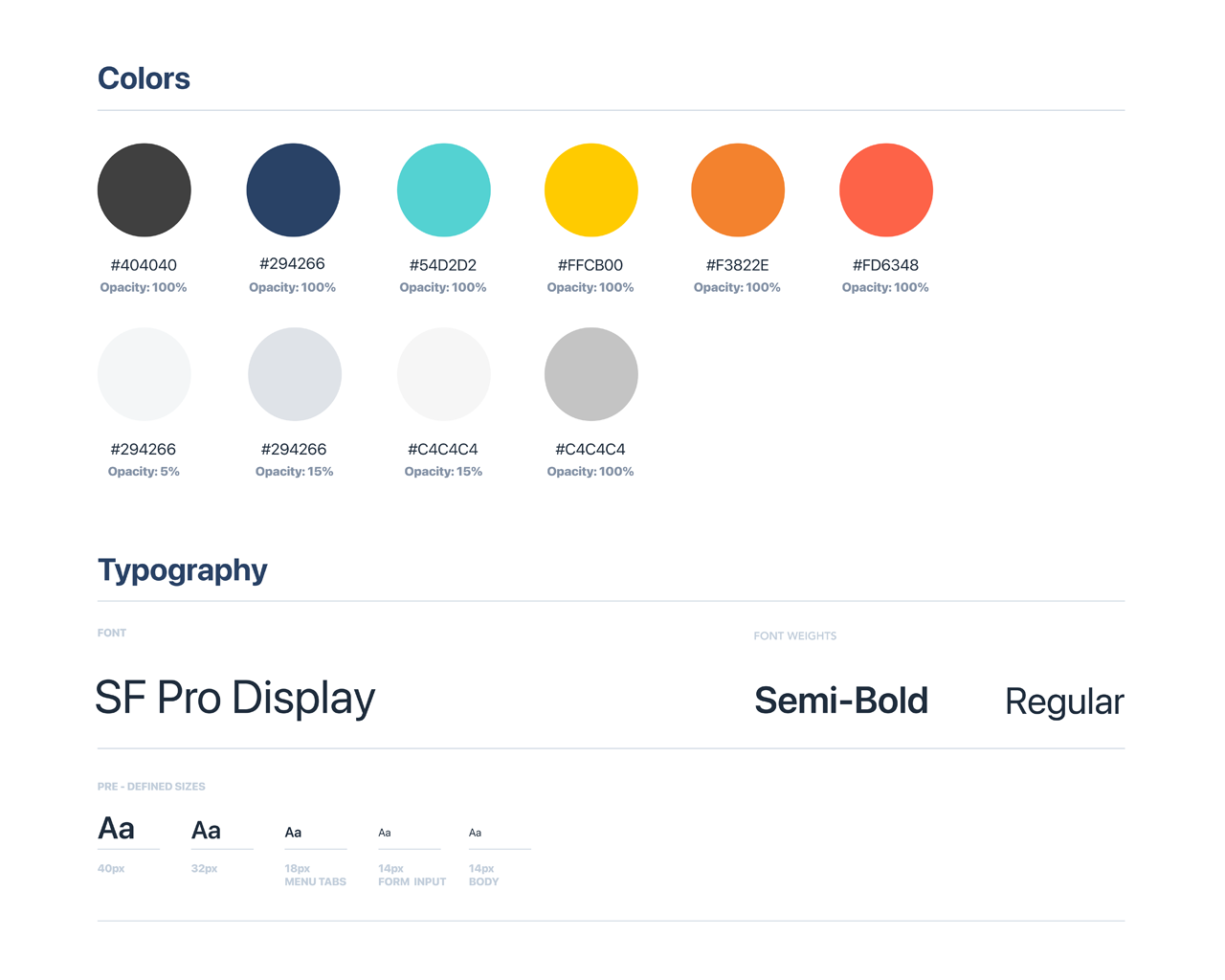
Task: Choose the Semi-Bold font weight sample
Action: pyautogui.click(x=841, y=701)
